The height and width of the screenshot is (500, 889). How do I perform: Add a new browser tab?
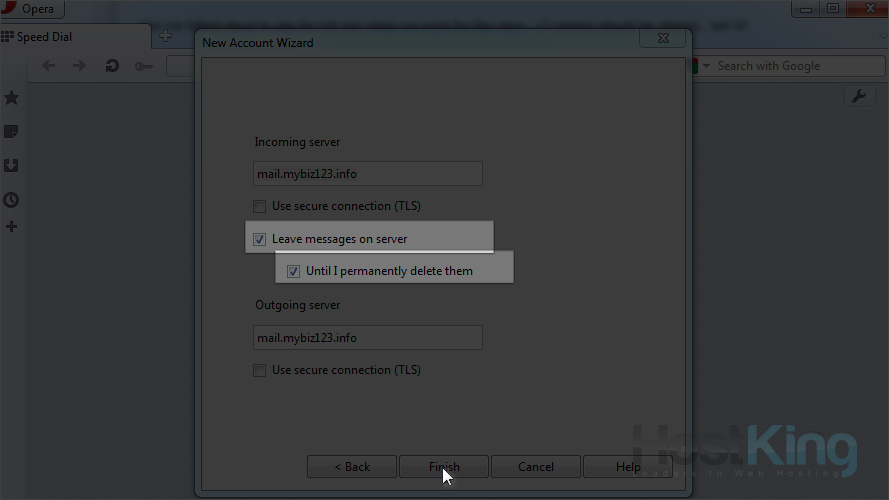[x=166, y=37]
